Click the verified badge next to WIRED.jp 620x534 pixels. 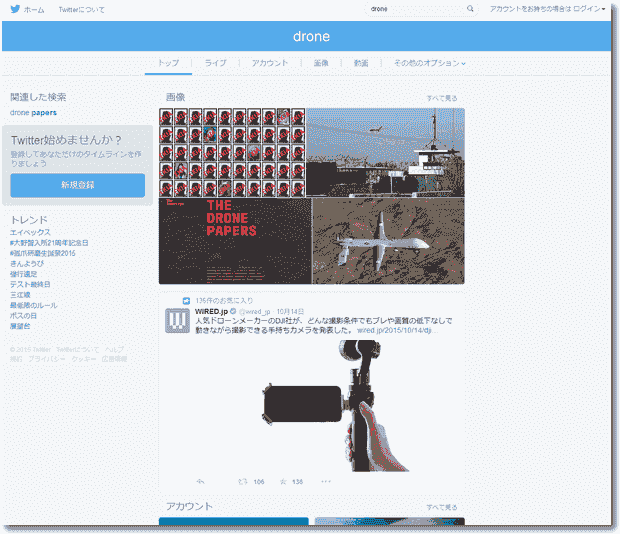(x=233, y=311)
